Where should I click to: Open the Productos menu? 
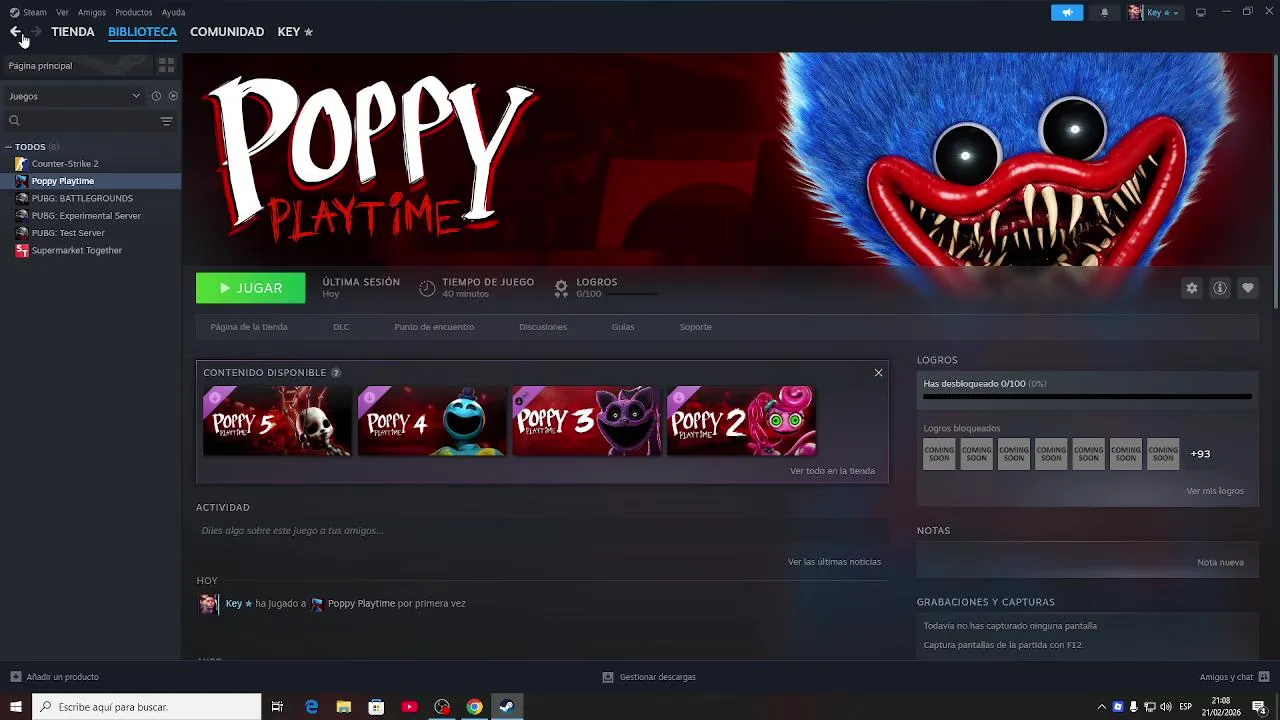click(x=134, y=12)
